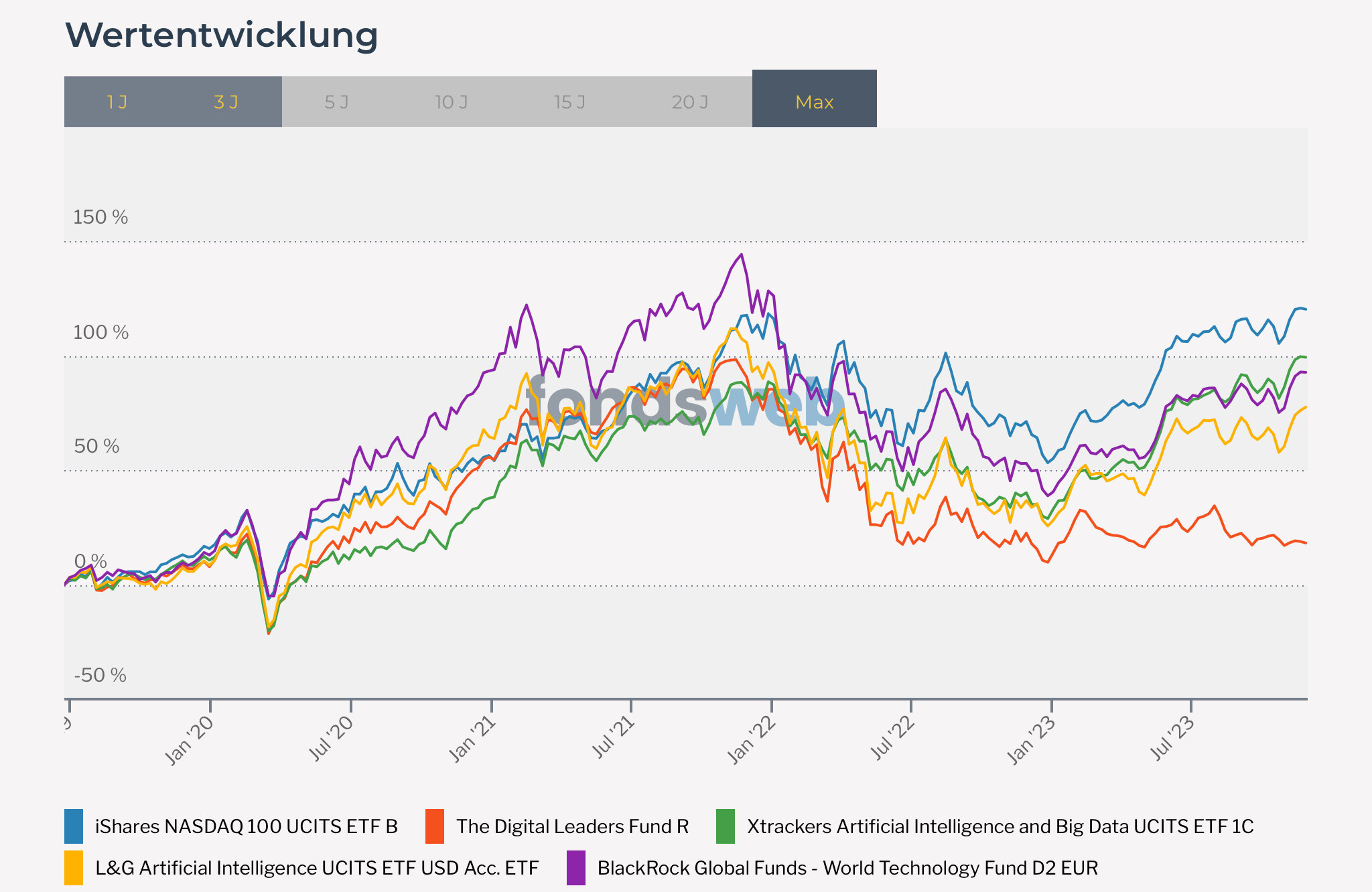The width and height of the screenshot is (1372, 892).
Task: Click the green Xtrackers legend swatch
Action: pos(726,826)
